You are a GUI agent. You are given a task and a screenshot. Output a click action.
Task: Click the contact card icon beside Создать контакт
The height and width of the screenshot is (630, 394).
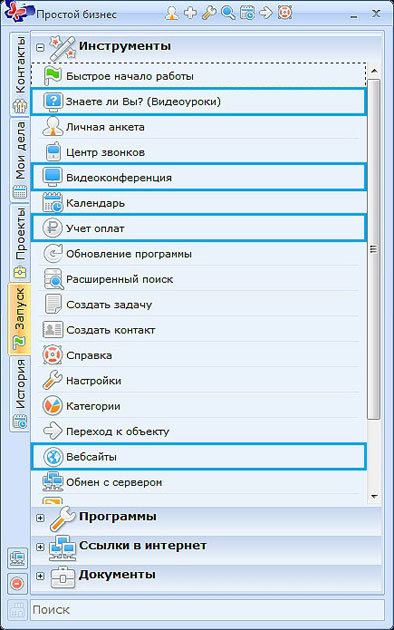(x=53, y=330)
